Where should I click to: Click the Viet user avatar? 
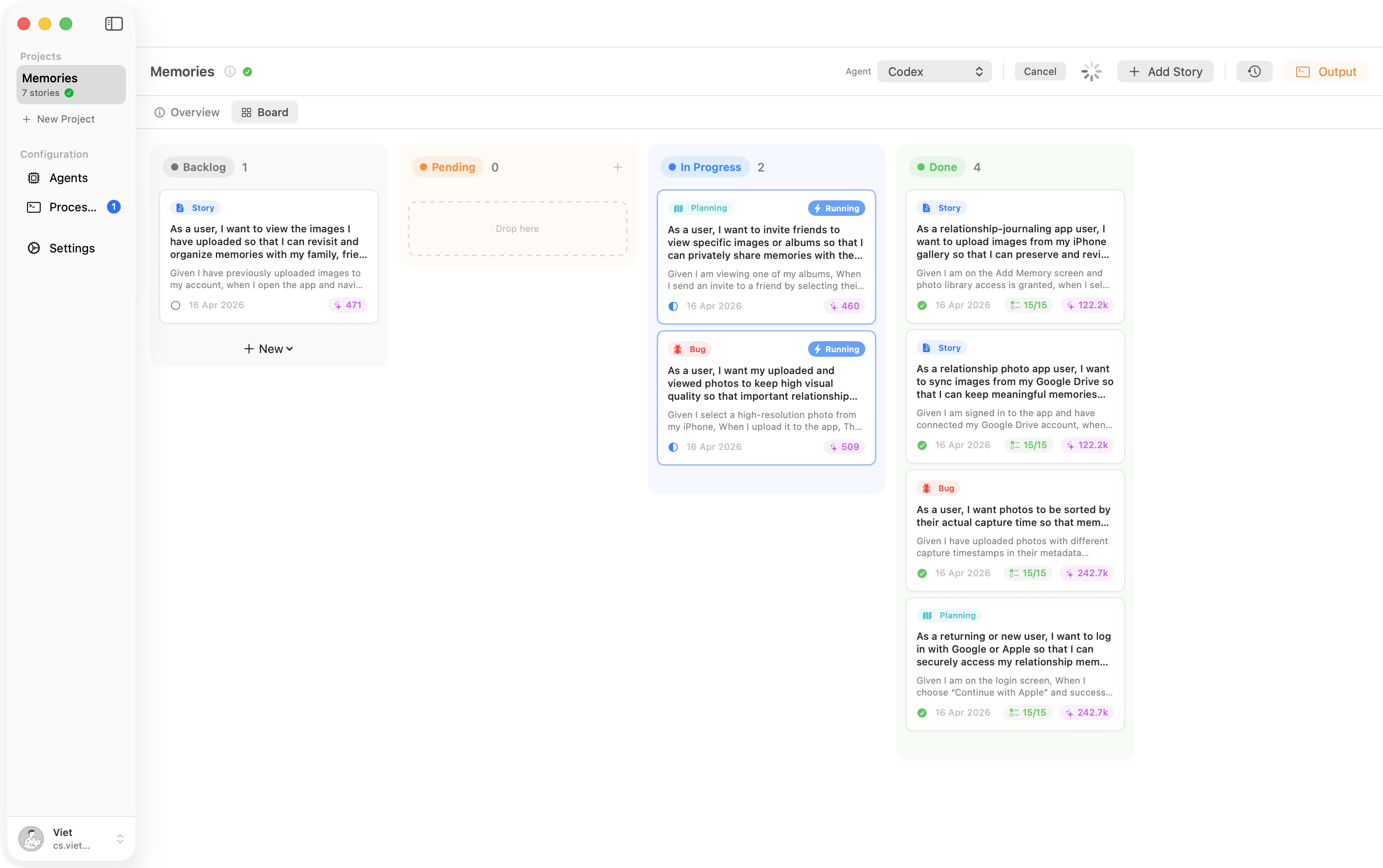click(x=31, y=839)
